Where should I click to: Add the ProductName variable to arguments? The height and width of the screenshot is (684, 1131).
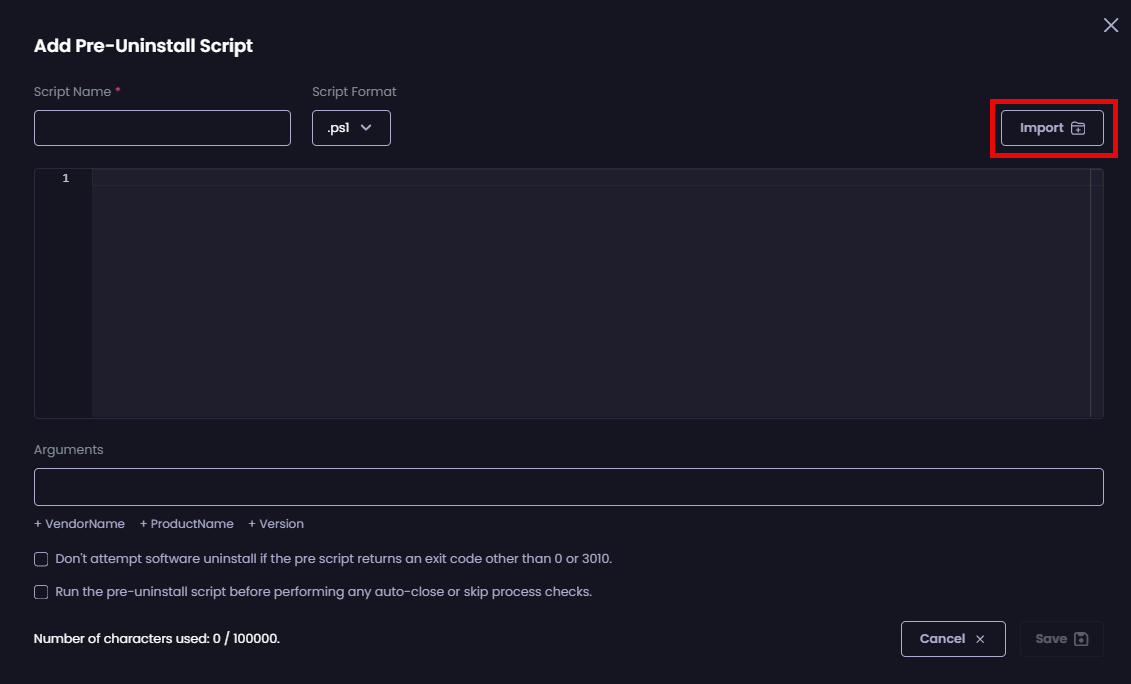tap(187, 523)
